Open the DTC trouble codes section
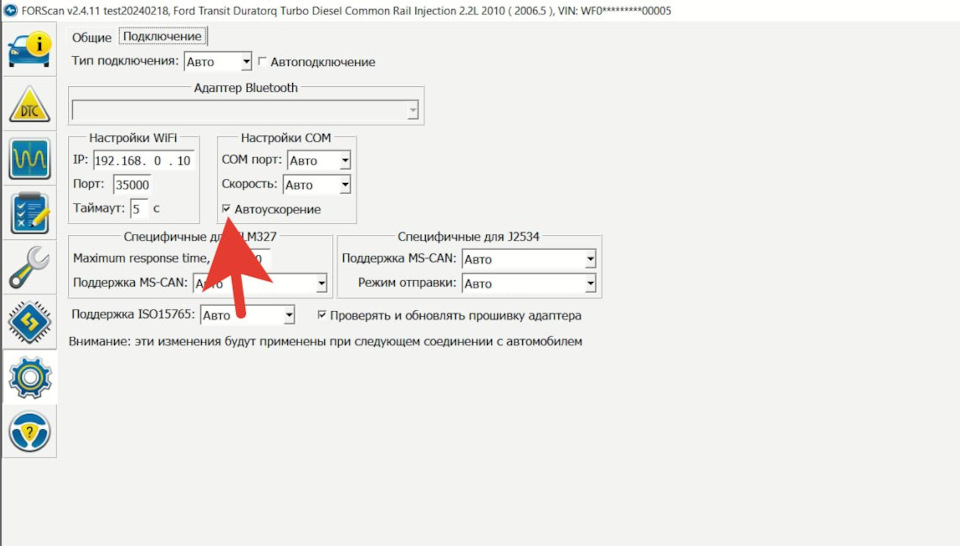 coord(29,104)
